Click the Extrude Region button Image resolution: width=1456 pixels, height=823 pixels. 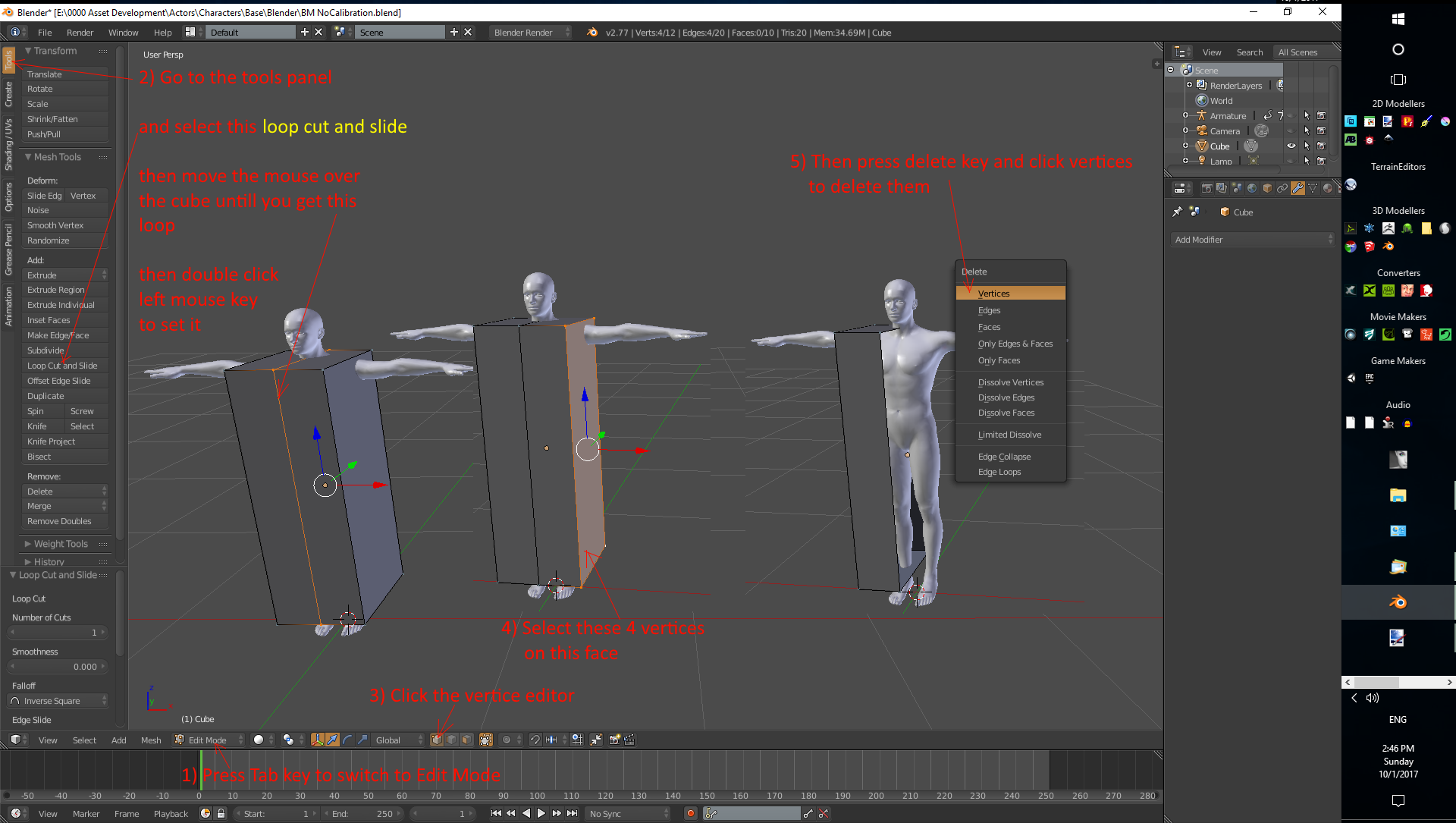[65, 290]
